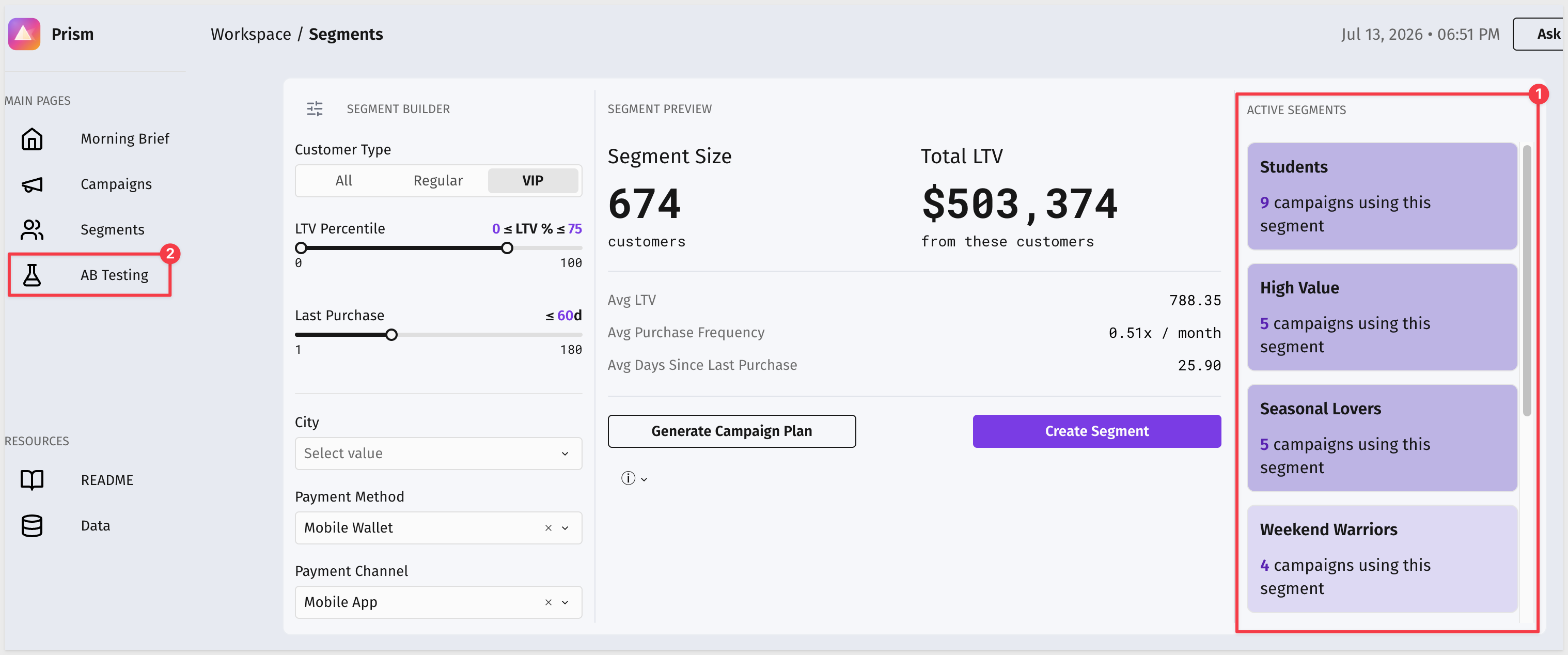Image resolution: width=1568 pixels, height=655 pixels.
Task: Click the Create Segment button
Action: point(1097,432)
